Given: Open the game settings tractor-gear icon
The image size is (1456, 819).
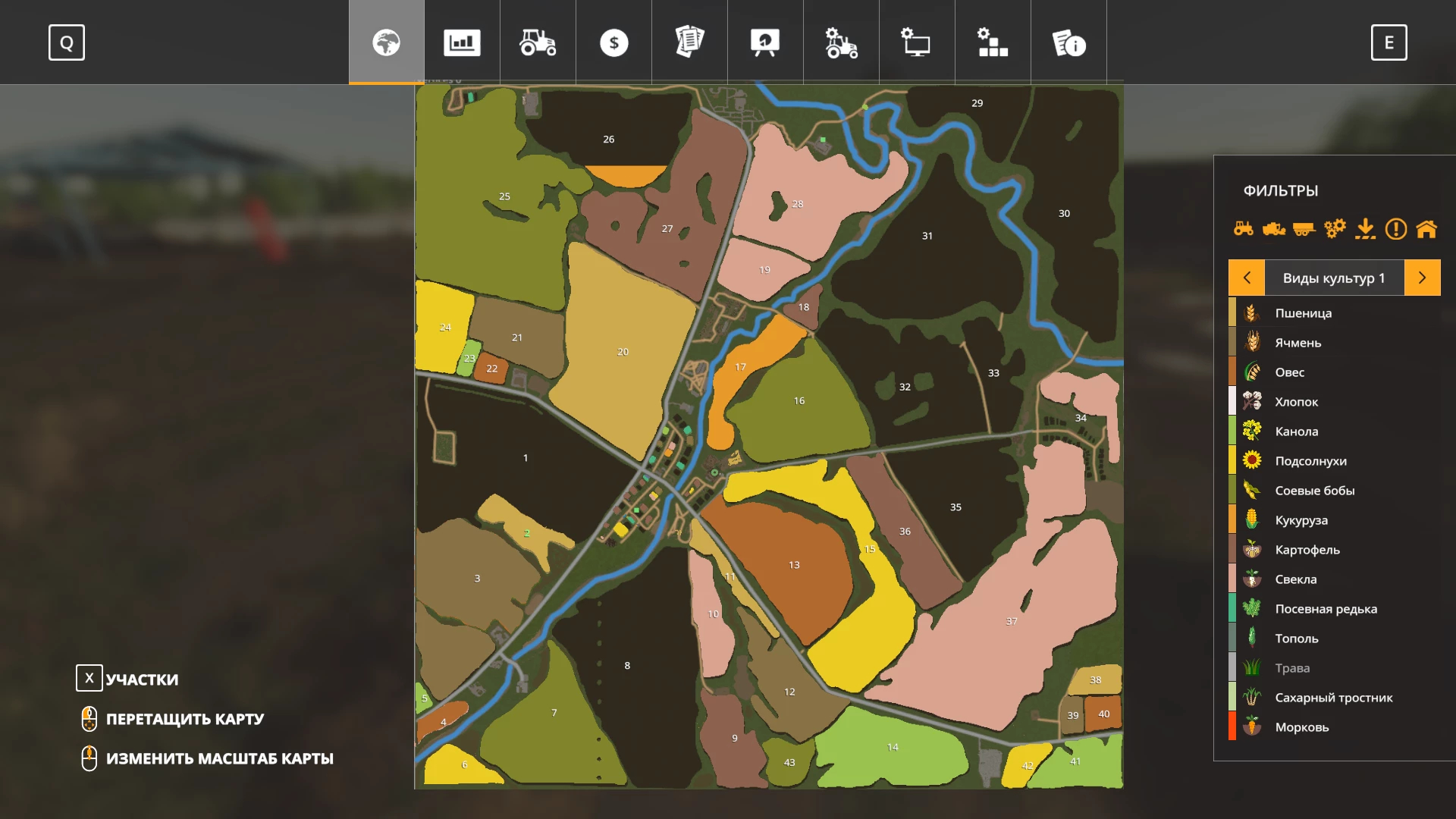Looking at the screenshot, I should (841, 42).
